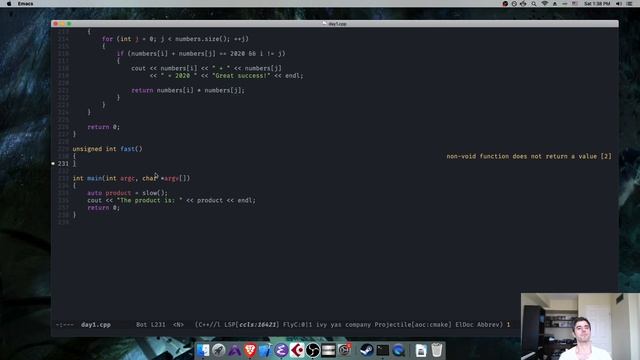Viewport: 640px width, 360px height.
Task: Open the Dock app with red badge
Action: point(344,350)
